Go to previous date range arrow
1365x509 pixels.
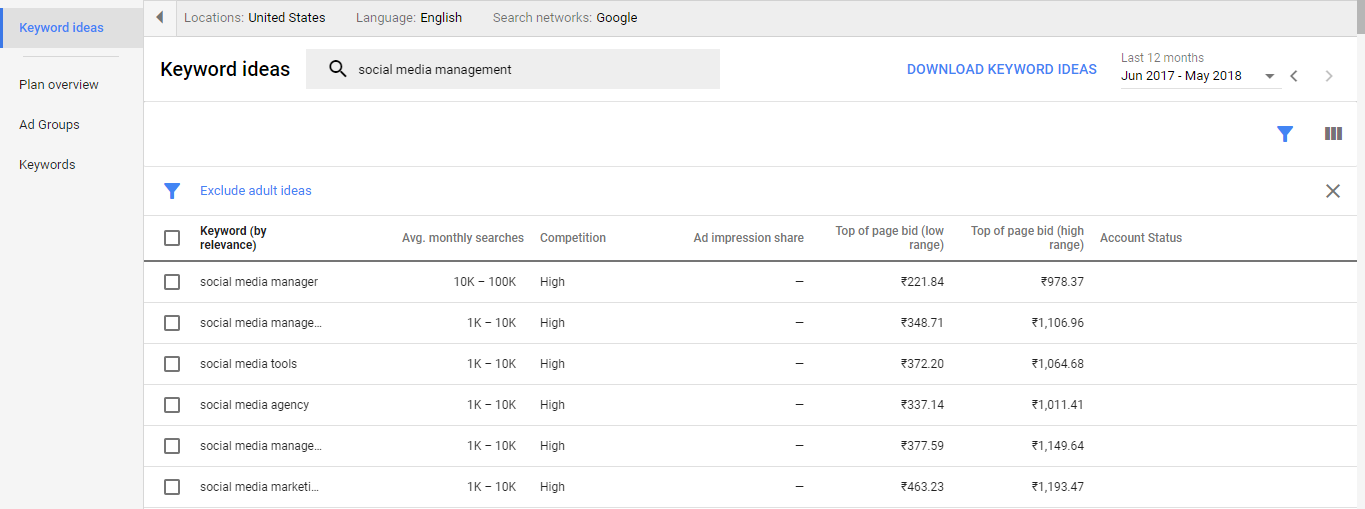tap(1294, 76)
